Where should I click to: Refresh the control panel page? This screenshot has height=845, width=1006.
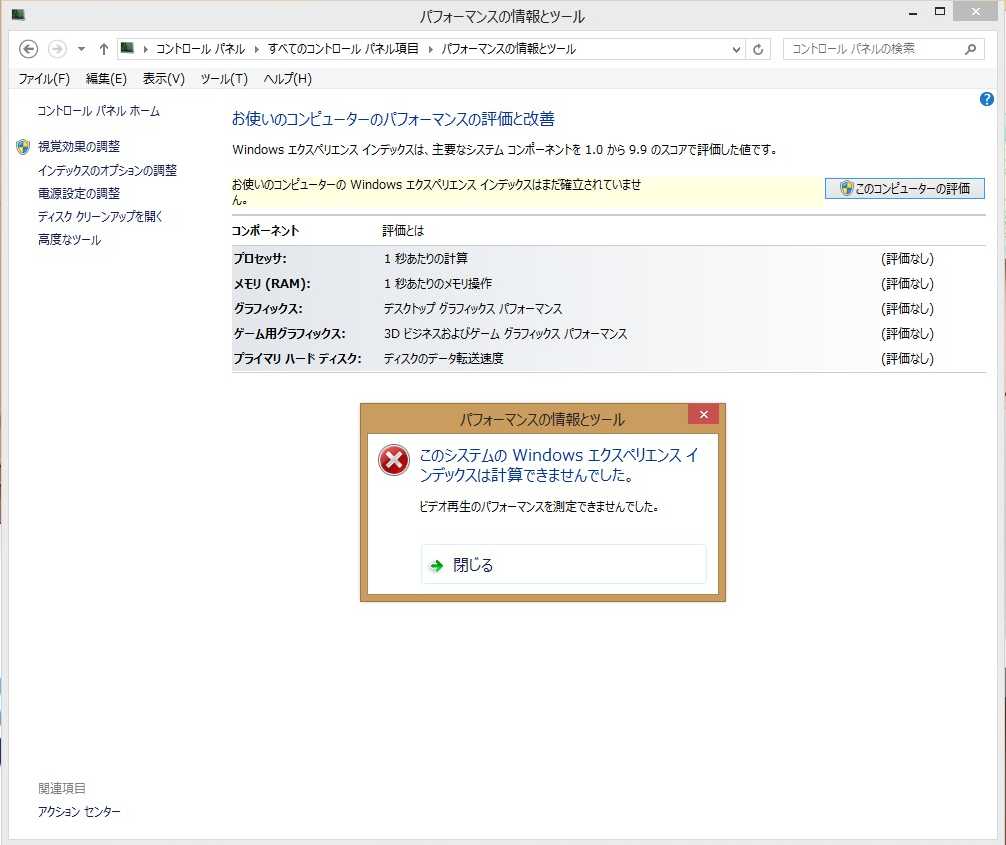(x=758, y=49)
